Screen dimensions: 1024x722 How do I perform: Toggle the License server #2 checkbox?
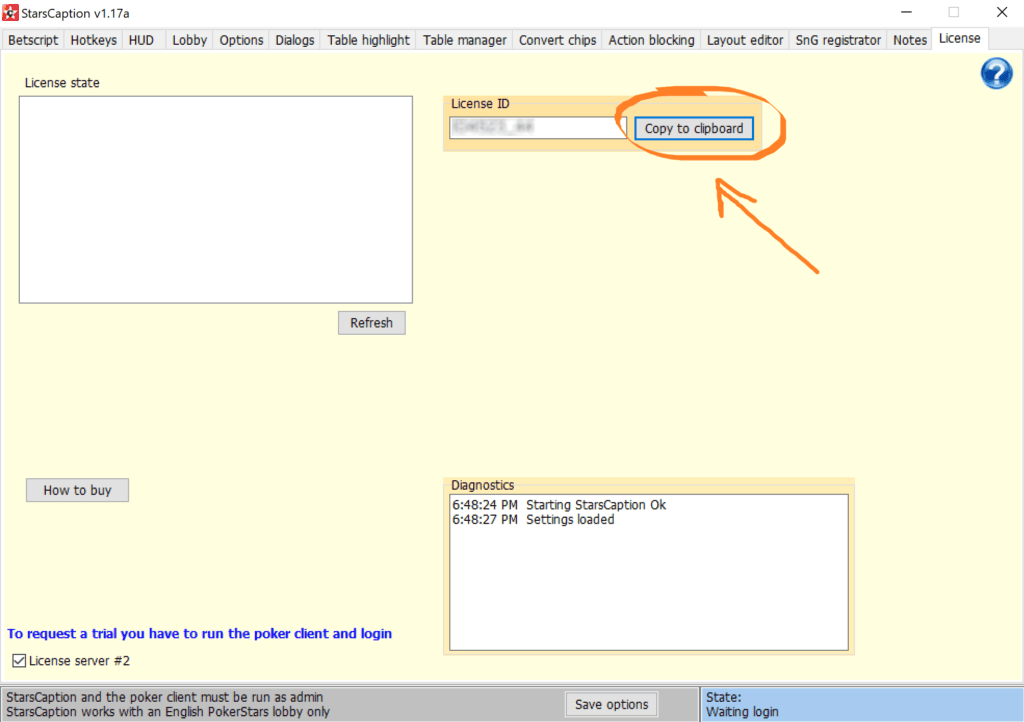[19, 661]
